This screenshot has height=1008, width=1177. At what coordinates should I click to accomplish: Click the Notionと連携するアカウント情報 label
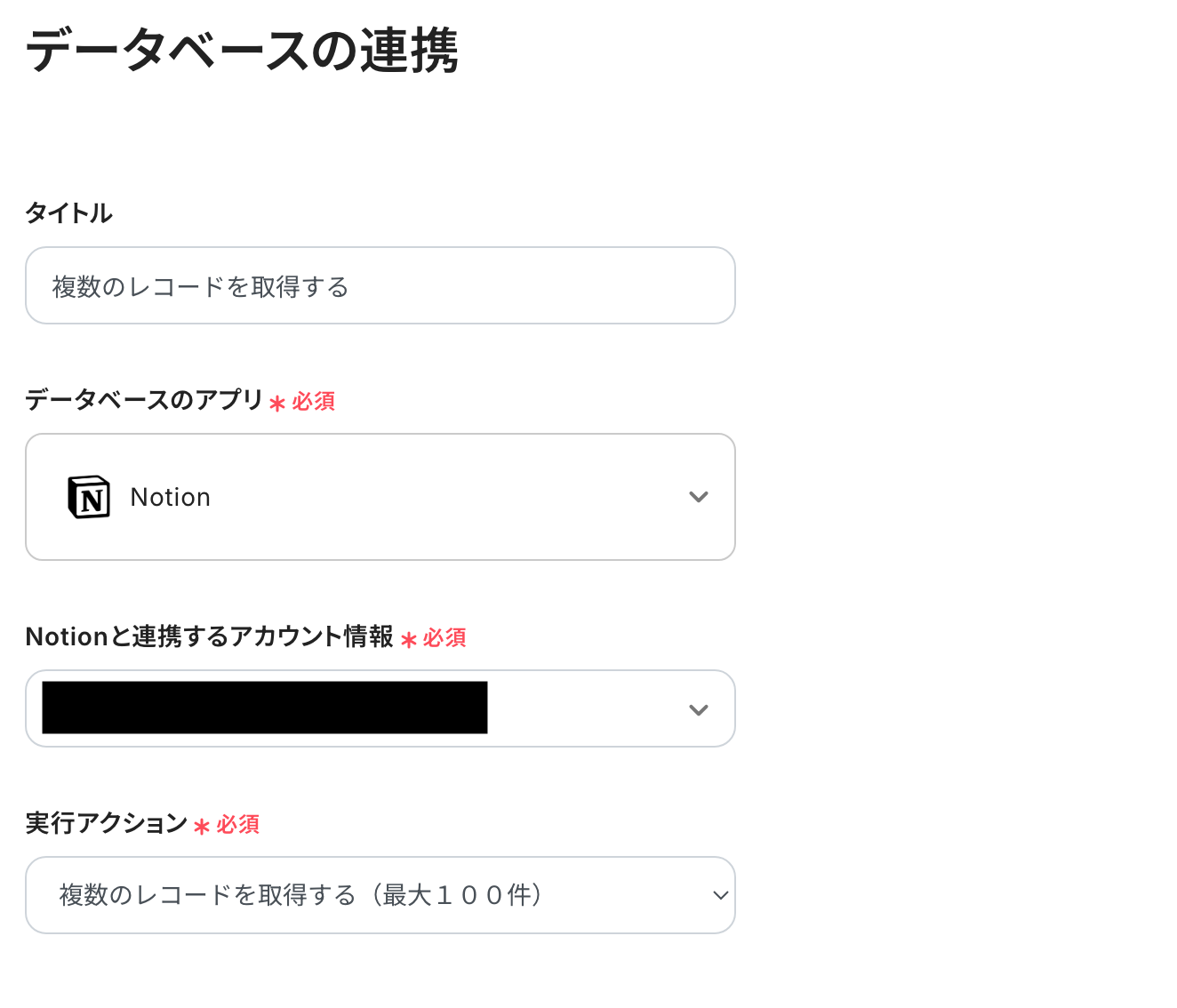point(209,636)
